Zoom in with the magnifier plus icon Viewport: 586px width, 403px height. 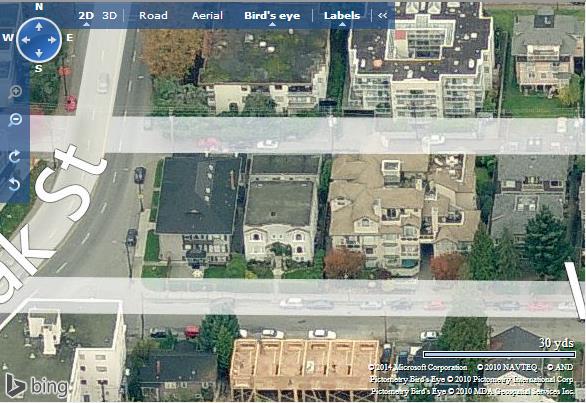pos(15,92)
